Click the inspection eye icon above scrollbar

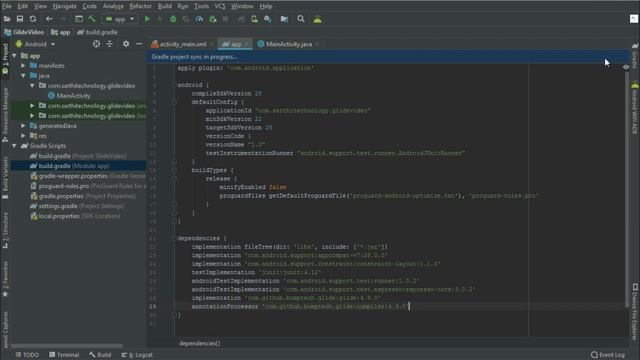coord(626,67)
